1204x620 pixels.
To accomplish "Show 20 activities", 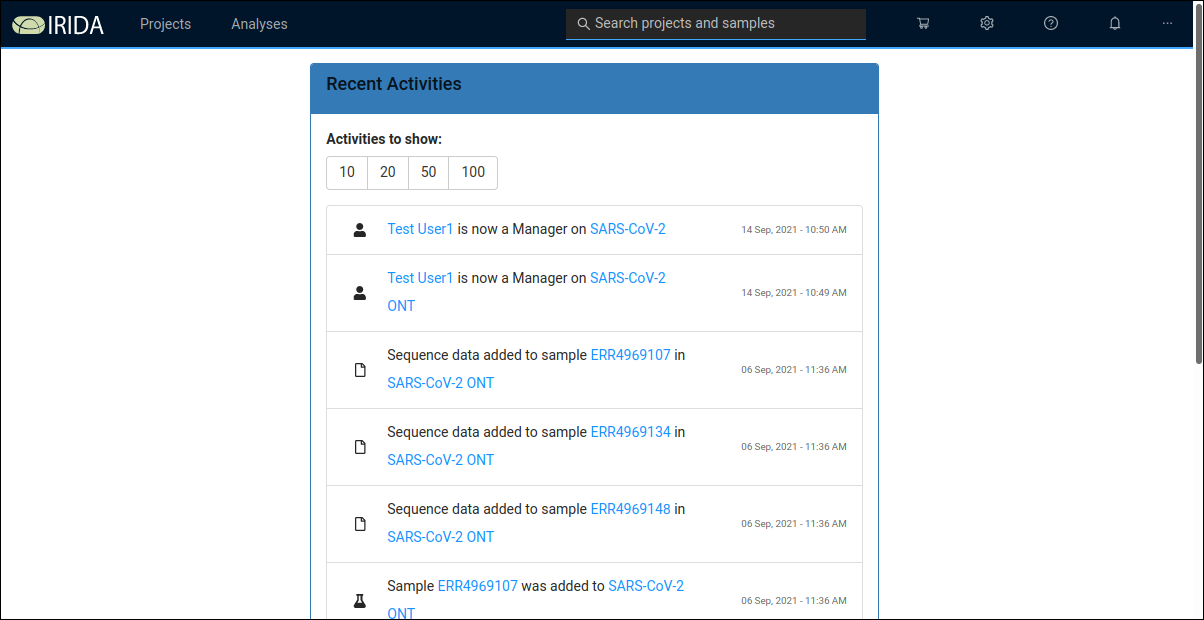I will click(x=388, y=172).
